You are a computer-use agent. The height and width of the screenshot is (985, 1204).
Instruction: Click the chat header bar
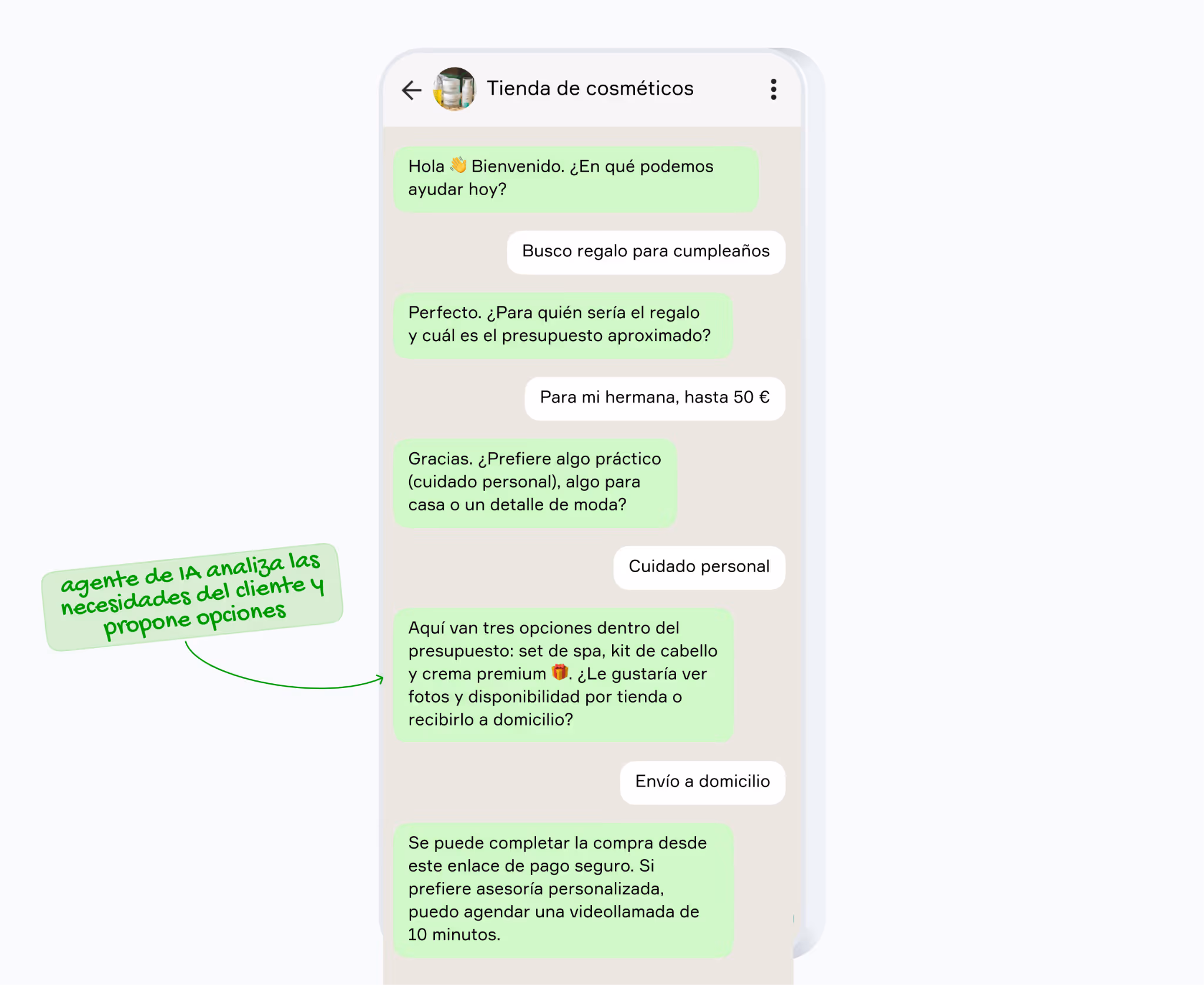(x=591, y=89)
